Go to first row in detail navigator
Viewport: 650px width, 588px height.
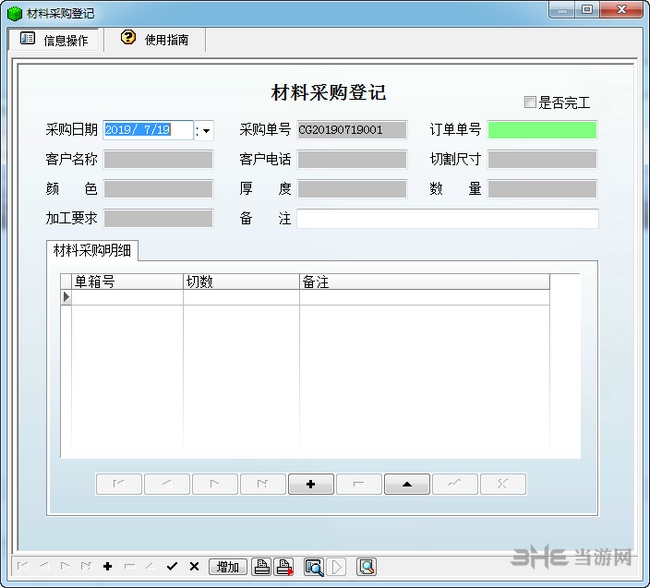pos(119,484)
